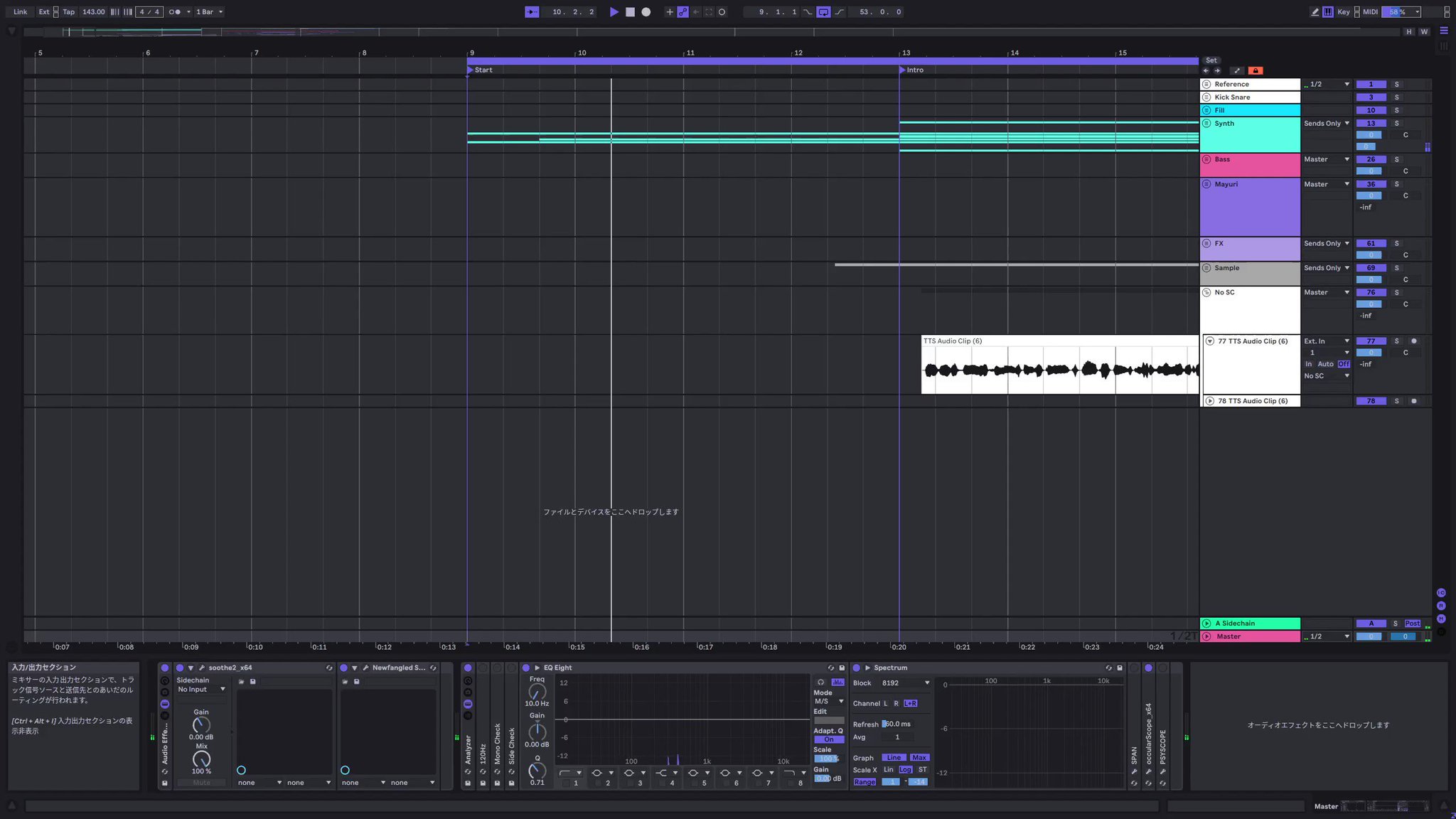Collapse the soothe2_x64 device parameters triangle
Viewport: 1456px width, 819px height.
(191, 668)
